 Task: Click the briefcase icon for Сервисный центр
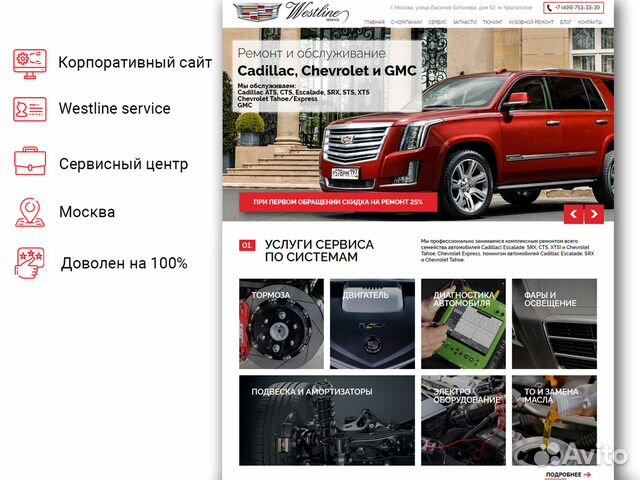(x=30, y=162)
